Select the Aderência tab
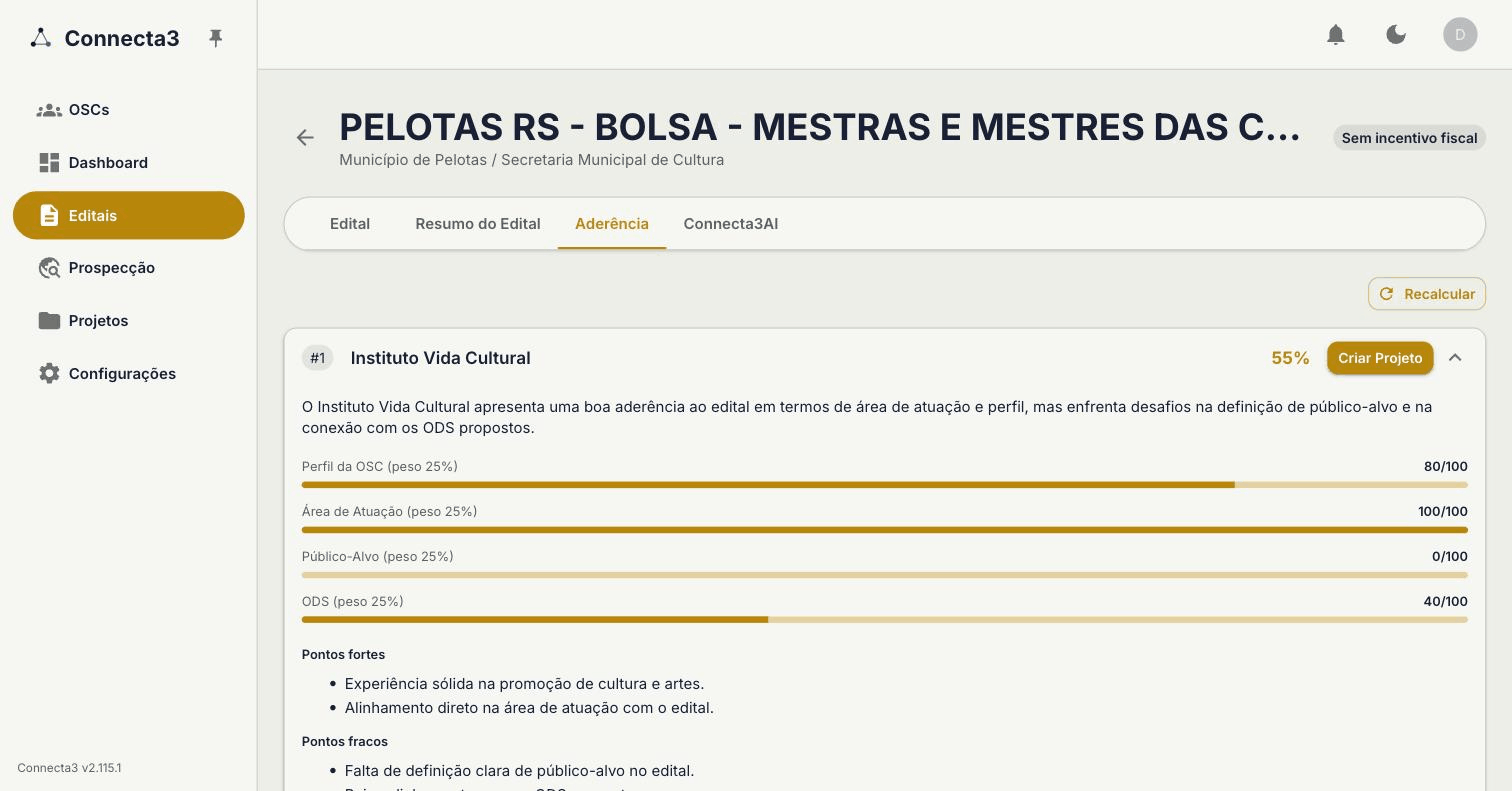 click(x=612, y=224)
